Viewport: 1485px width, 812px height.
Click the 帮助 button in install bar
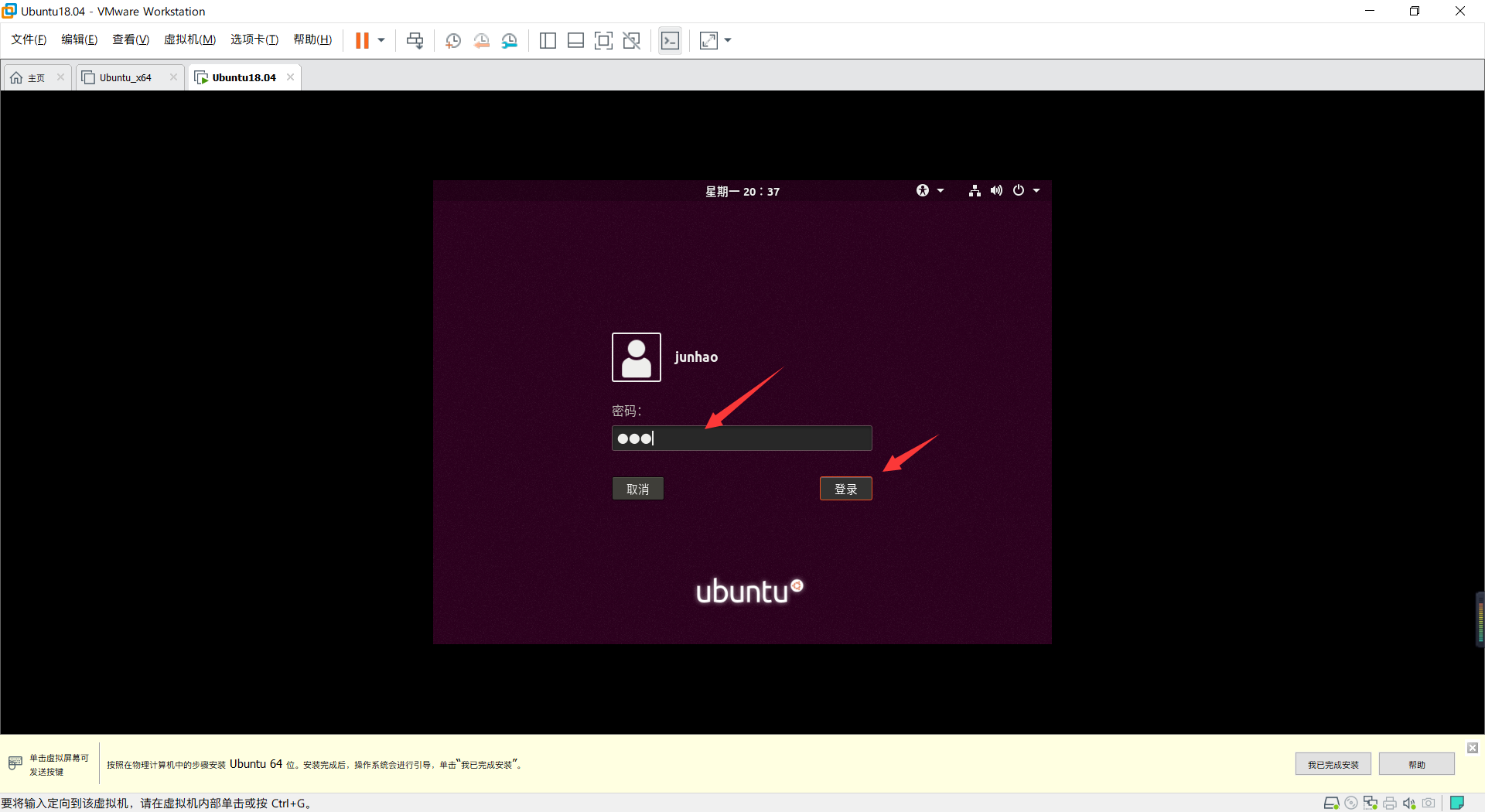pos(1417,764)
